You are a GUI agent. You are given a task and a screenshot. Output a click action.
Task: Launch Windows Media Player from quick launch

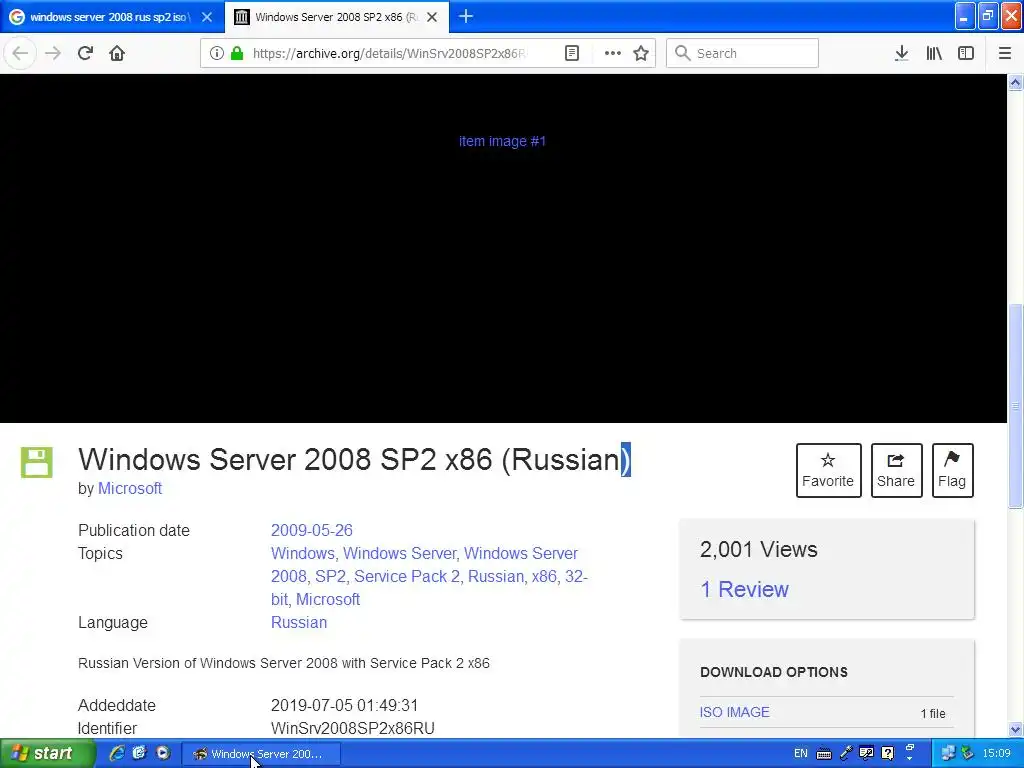click(x=163, y=754)
